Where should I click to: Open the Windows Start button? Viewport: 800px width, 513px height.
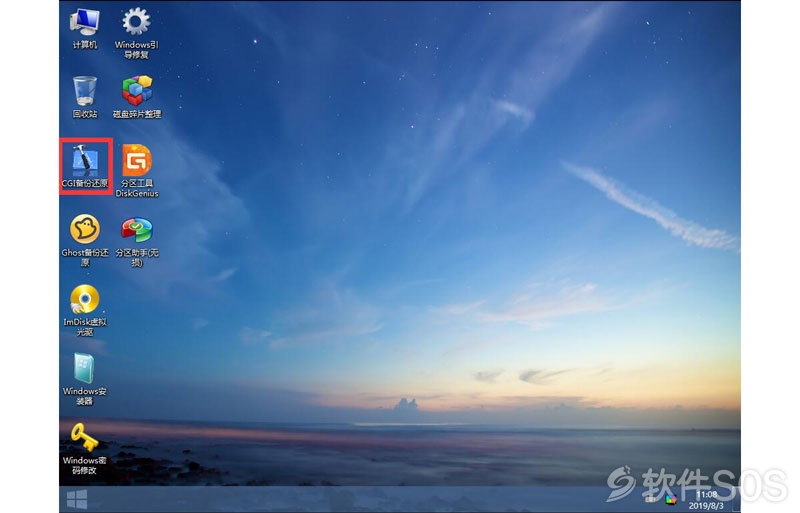[77, 499]
